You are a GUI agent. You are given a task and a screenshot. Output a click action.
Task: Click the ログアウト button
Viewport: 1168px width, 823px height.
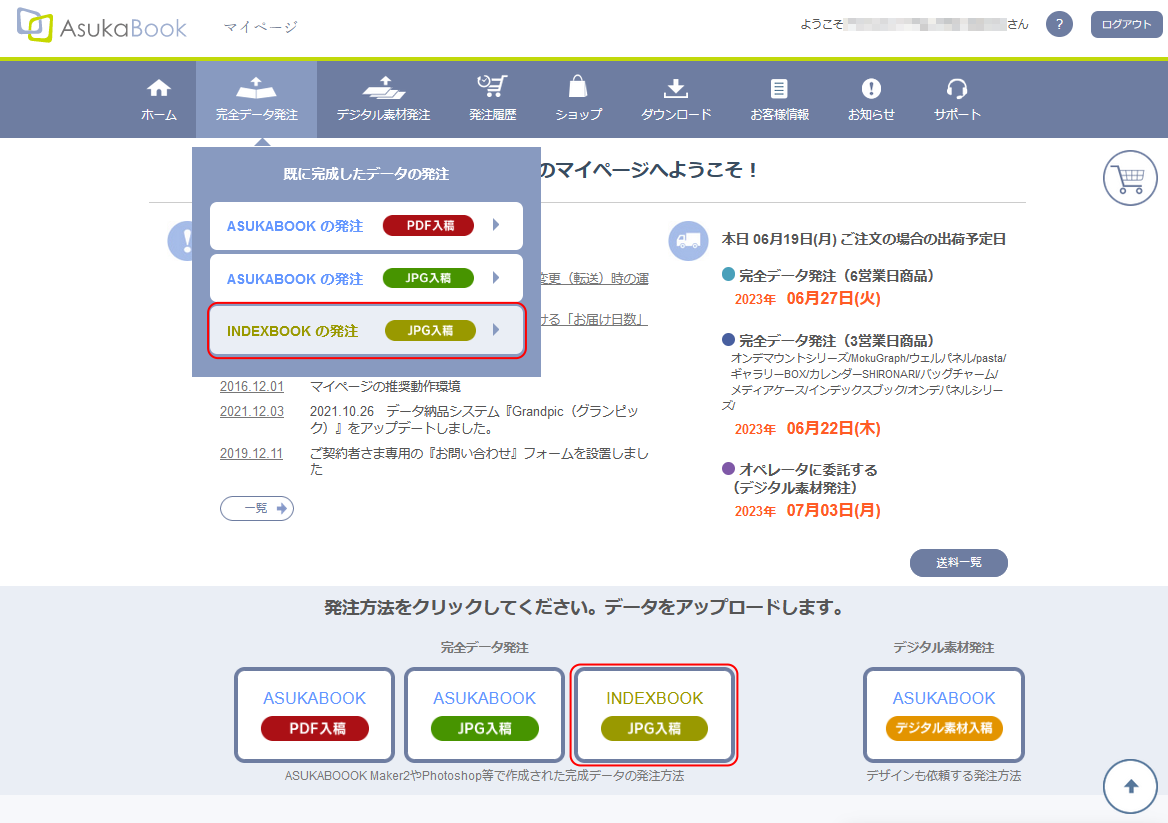click(1126, 25)
